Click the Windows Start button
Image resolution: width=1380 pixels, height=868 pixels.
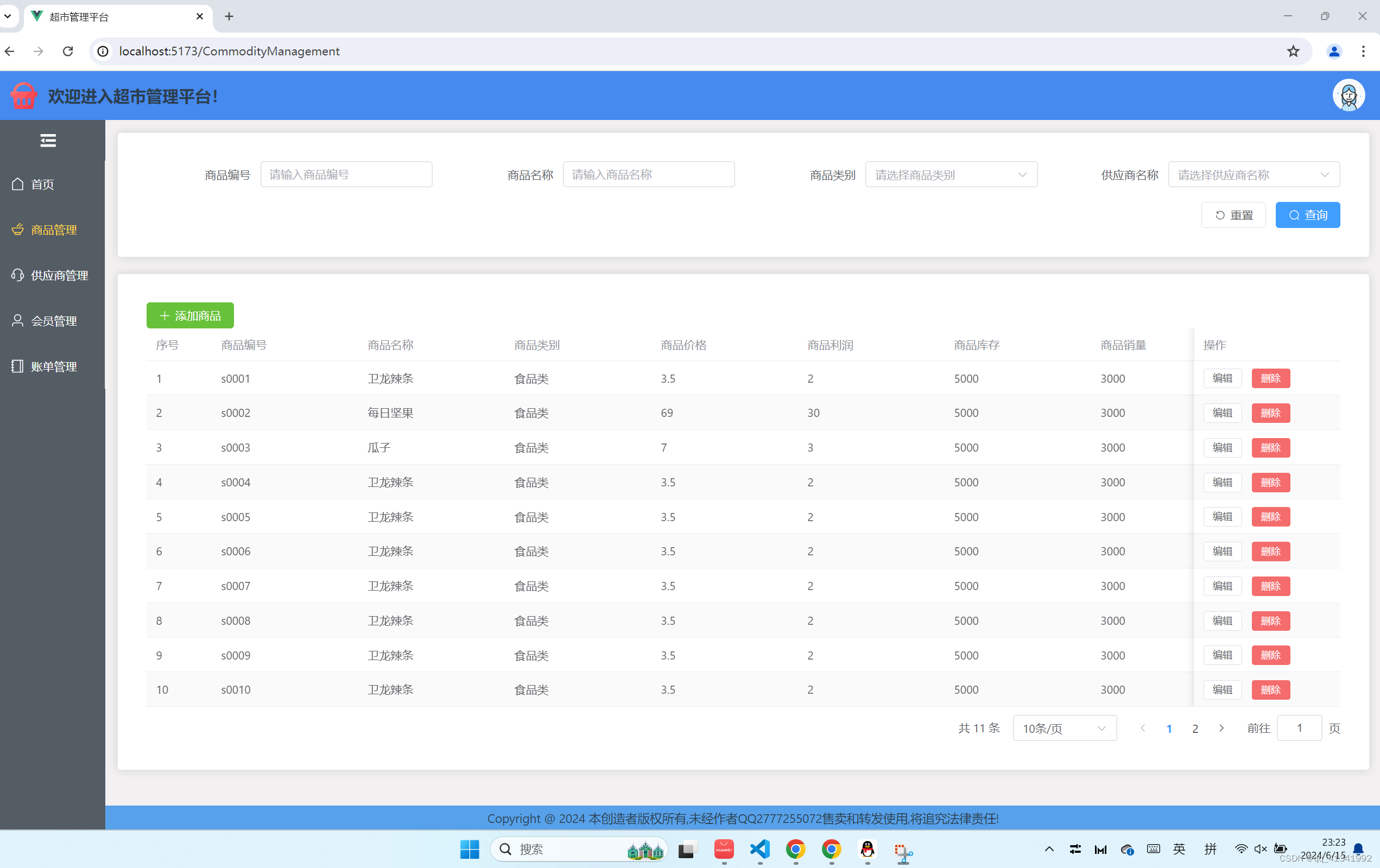470,849
